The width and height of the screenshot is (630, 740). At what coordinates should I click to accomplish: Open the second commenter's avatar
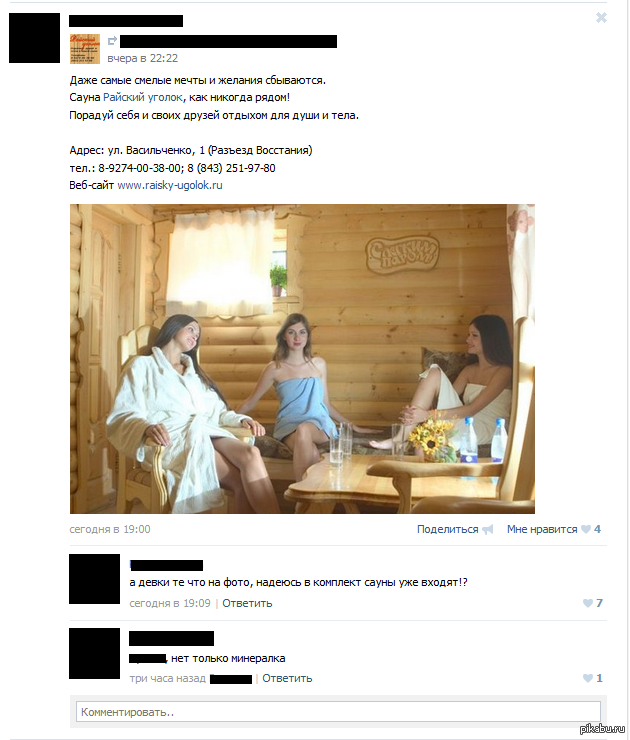pyautogui.click(x=94, y=653)
